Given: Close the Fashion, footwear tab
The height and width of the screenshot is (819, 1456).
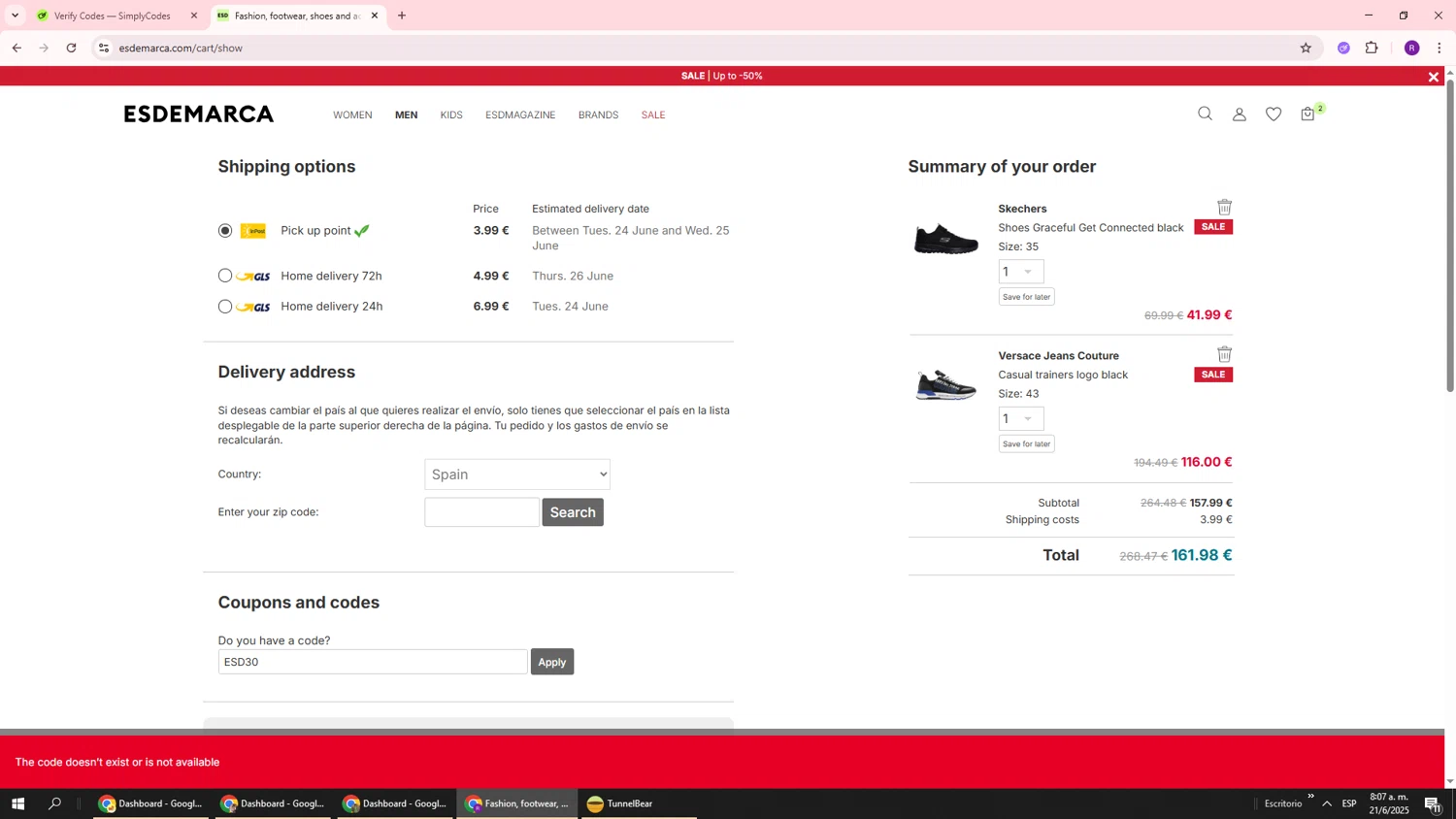Looking at the screenshot, I should (x=375, y=16).
